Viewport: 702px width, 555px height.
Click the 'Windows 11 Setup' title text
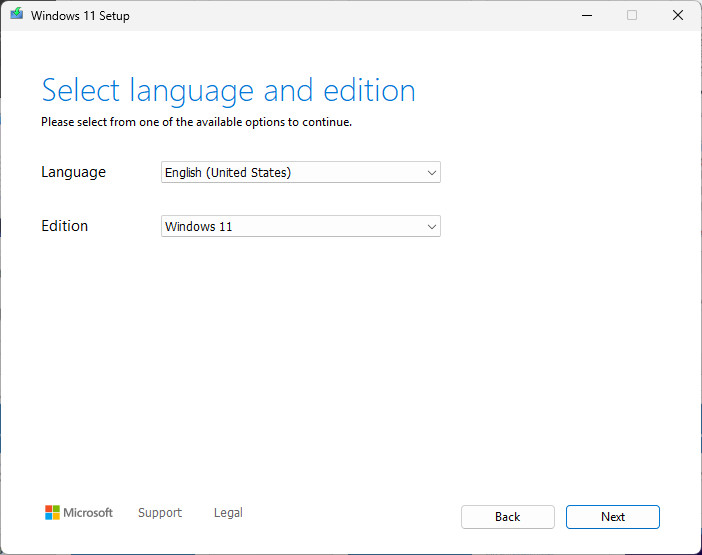(80, 16)
